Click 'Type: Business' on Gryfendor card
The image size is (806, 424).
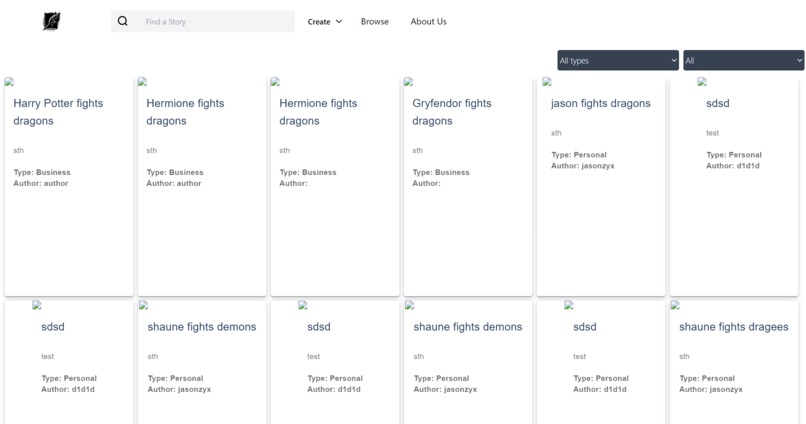coord(441,172)
